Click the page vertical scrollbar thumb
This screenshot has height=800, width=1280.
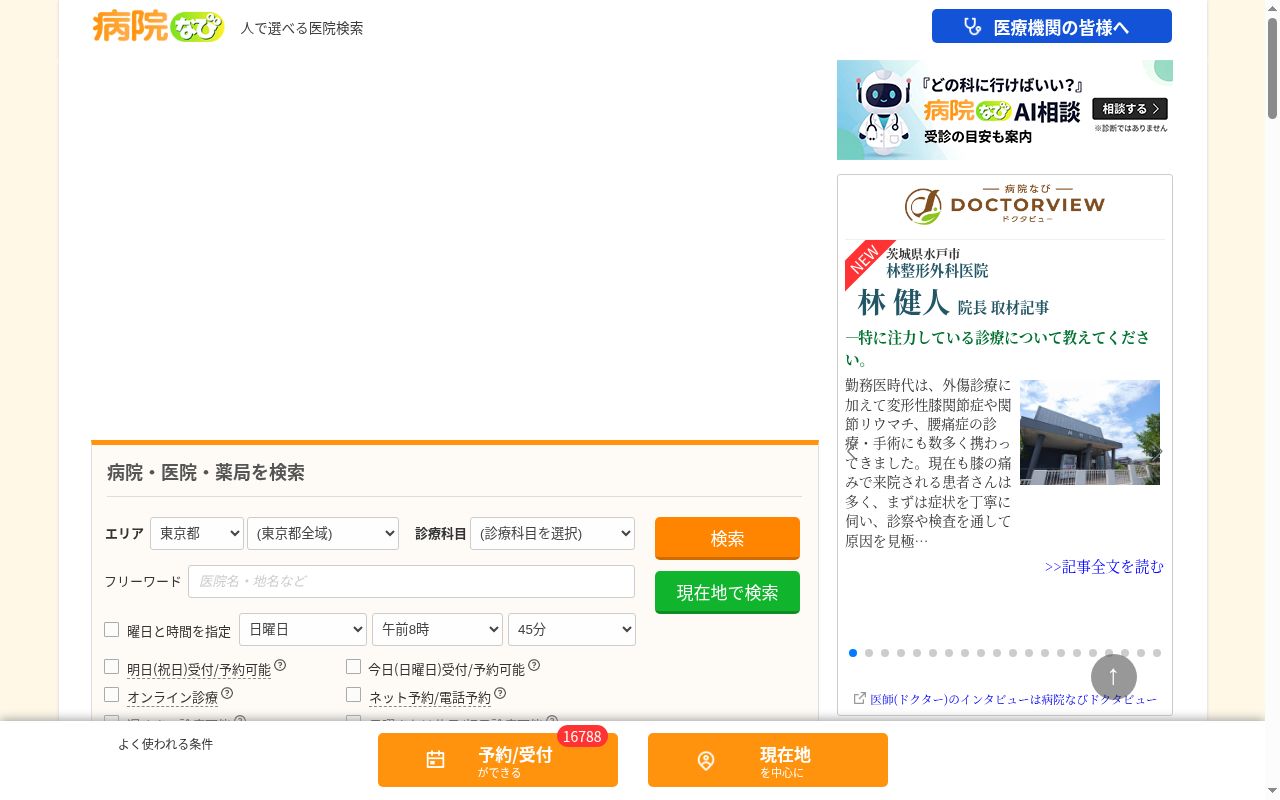tap(1272, 68)
